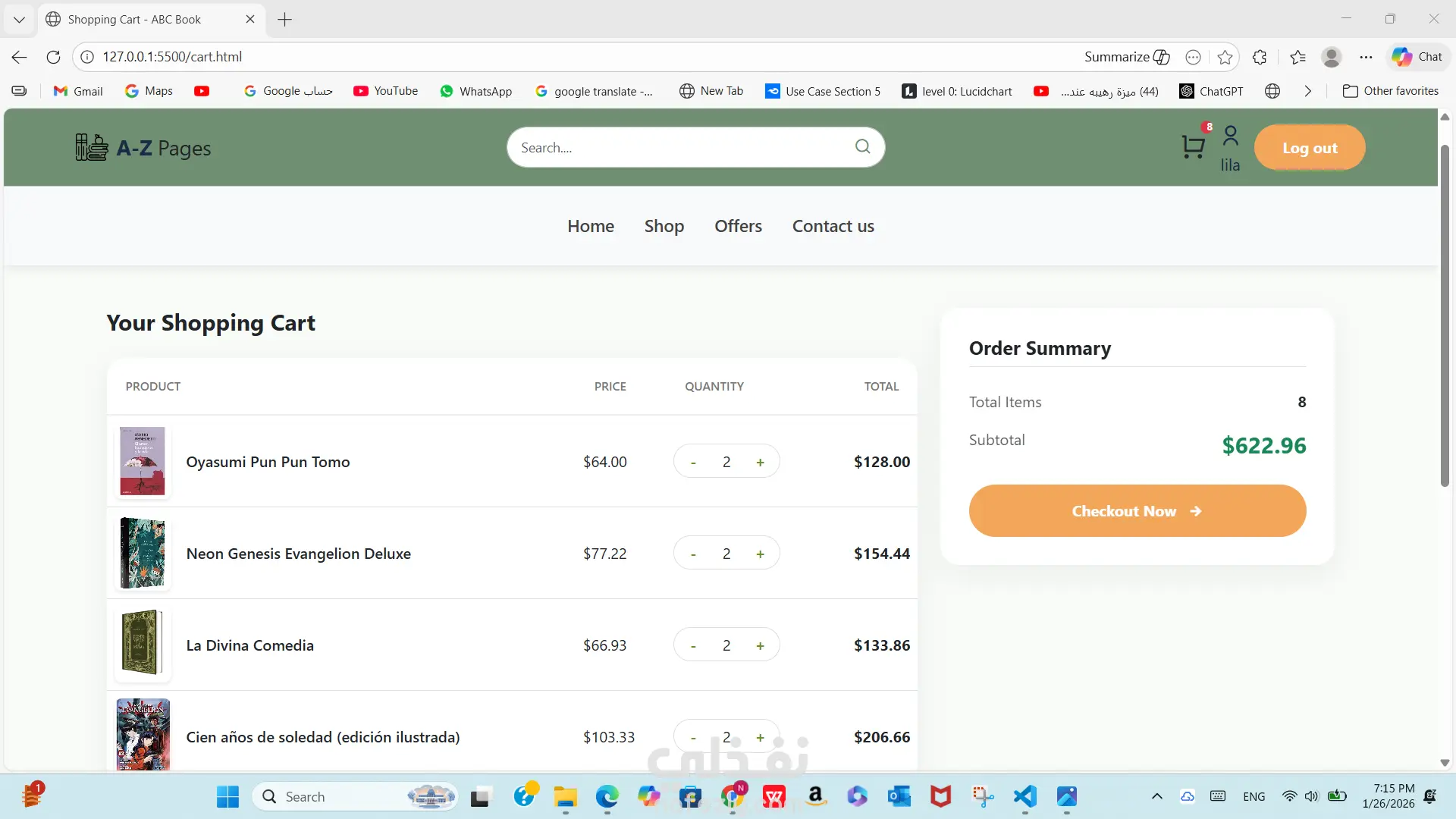Click the A-Z Pages books logo

[92, 148]
